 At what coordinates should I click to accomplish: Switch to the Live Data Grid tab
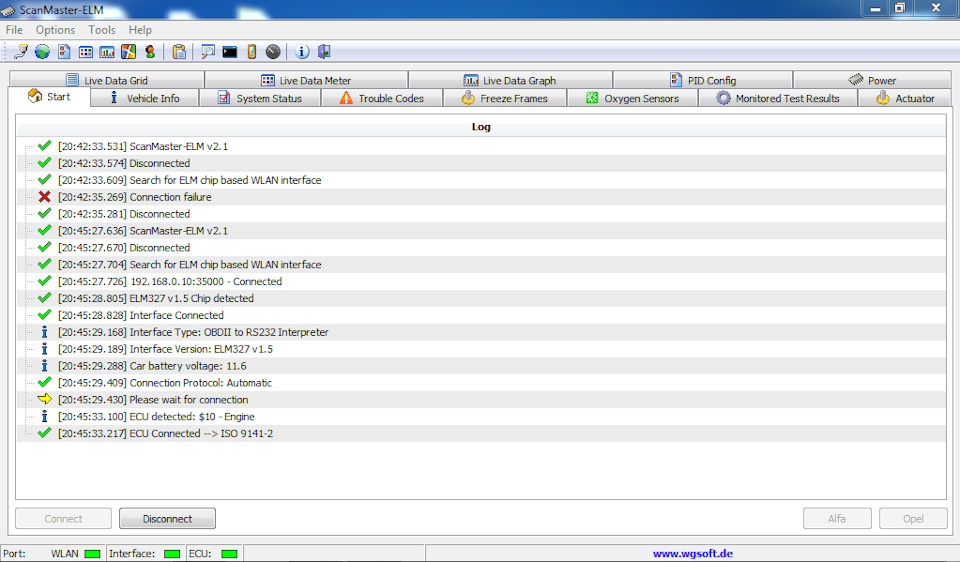click(x=107, y=80)
